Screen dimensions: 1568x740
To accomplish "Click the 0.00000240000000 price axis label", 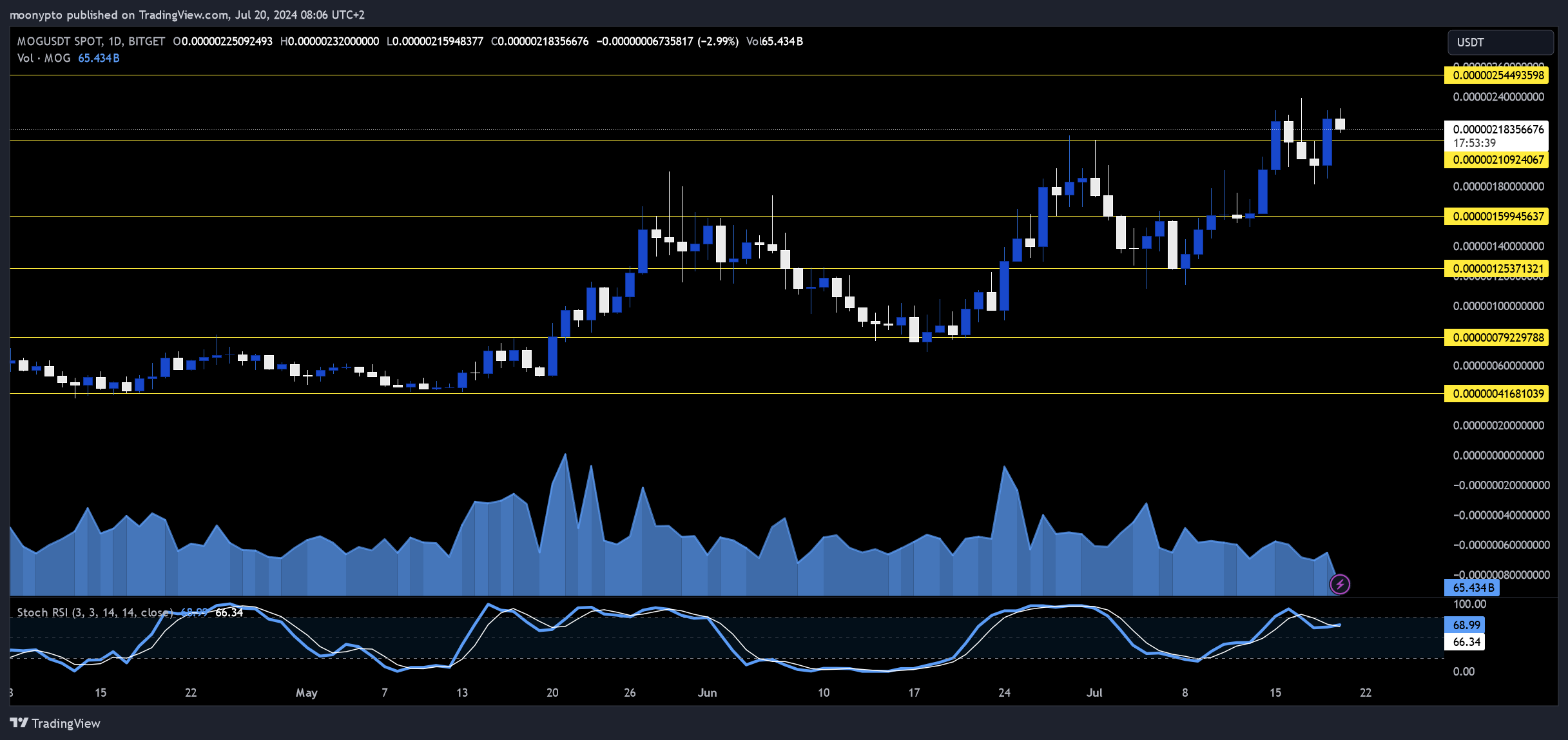I will coord(1498,97).
